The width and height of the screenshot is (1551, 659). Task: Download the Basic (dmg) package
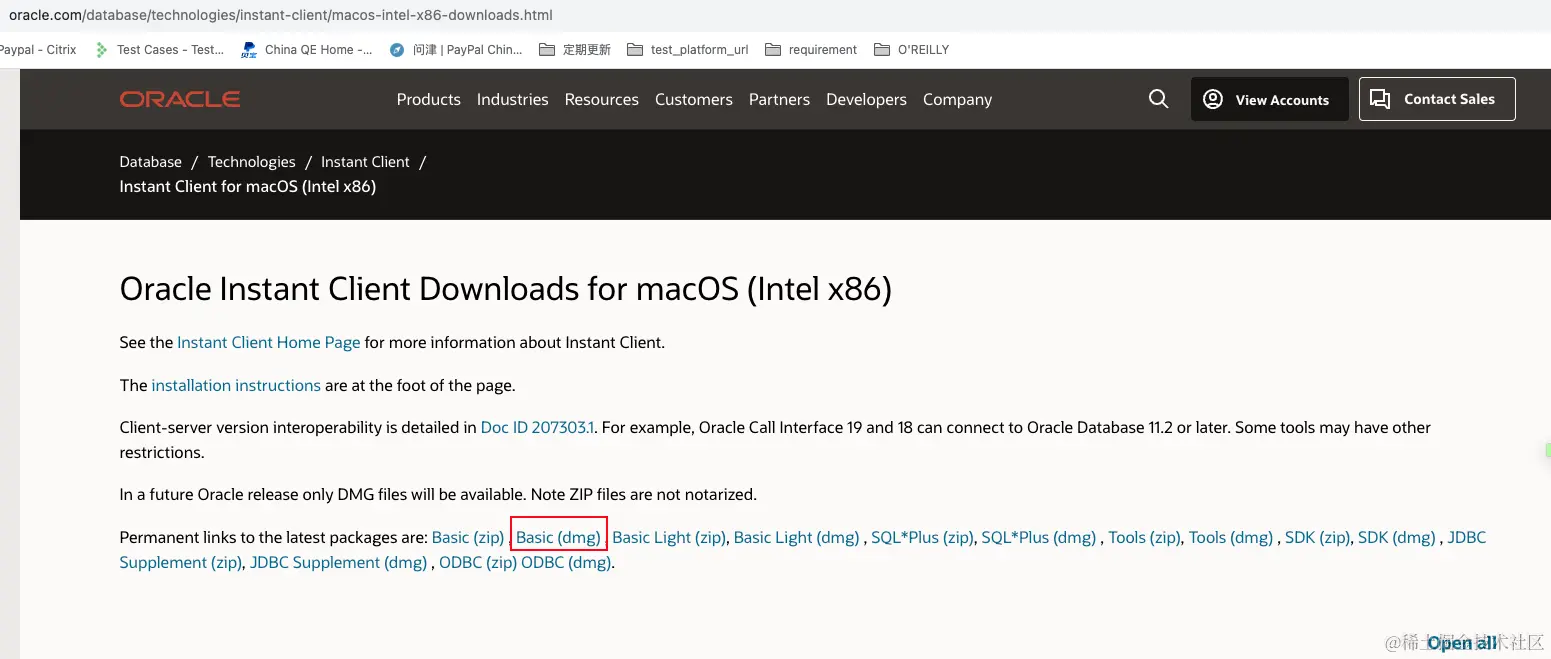(x=558, y=537)
